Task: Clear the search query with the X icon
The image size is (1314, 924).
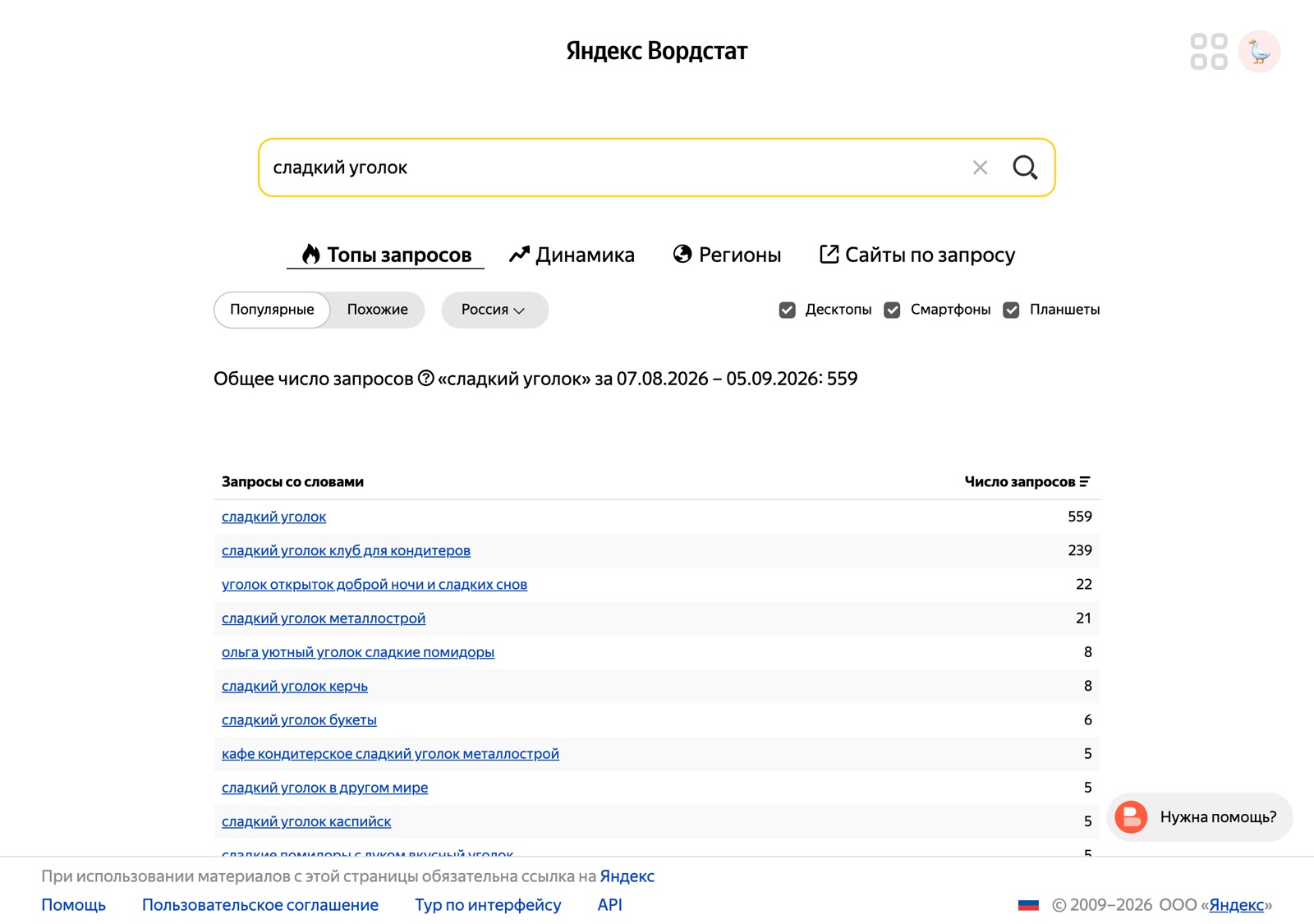Action: (980, 168)
